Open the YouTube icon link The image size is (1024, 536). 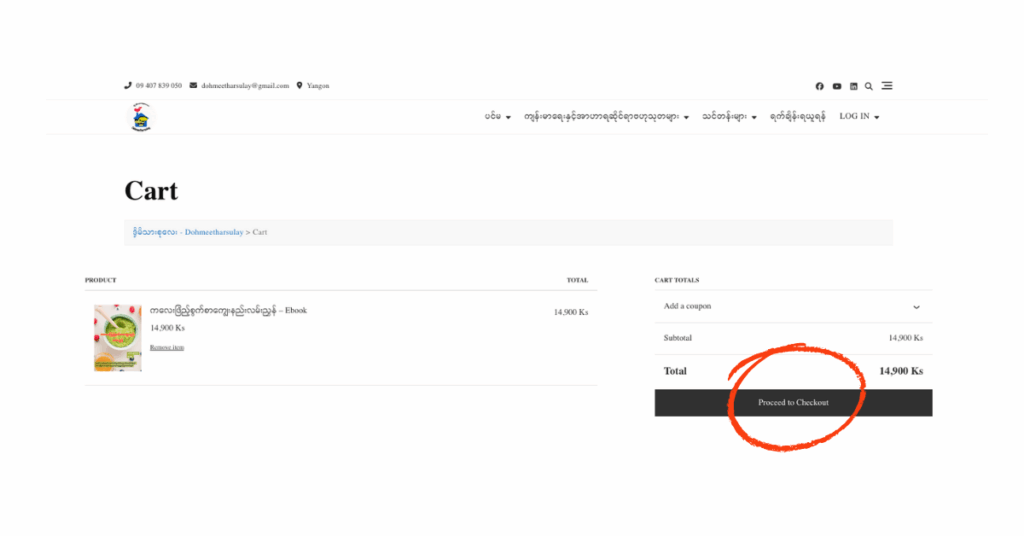tap(837, 86)
